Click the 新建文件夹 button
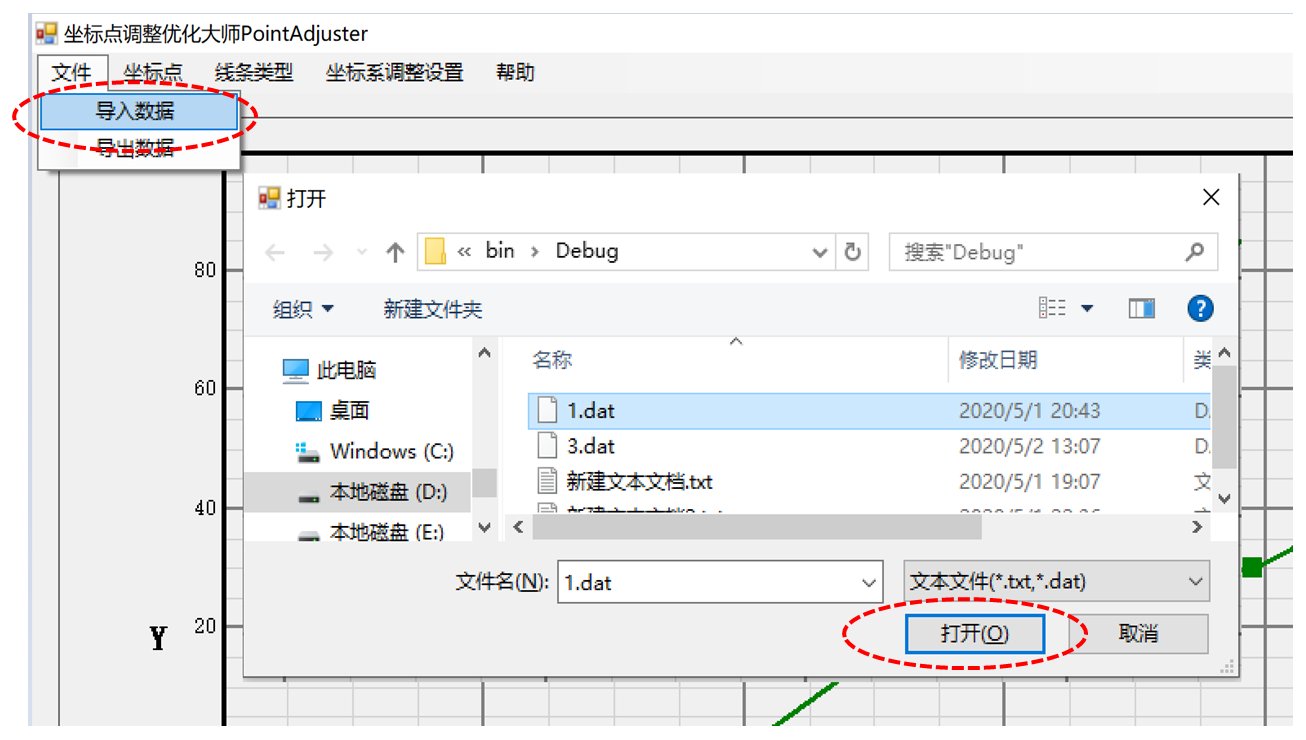This screenshot has height=740, width=1306. [x=433, y=310]
